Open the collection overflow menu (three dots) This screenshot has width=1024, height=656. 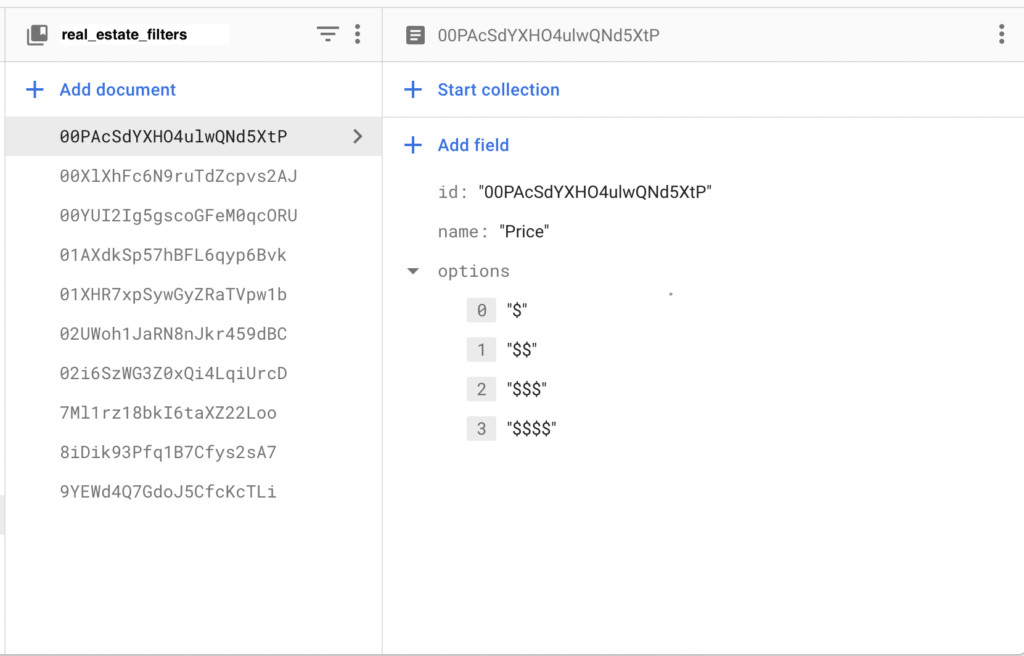(x=357, y=33)
